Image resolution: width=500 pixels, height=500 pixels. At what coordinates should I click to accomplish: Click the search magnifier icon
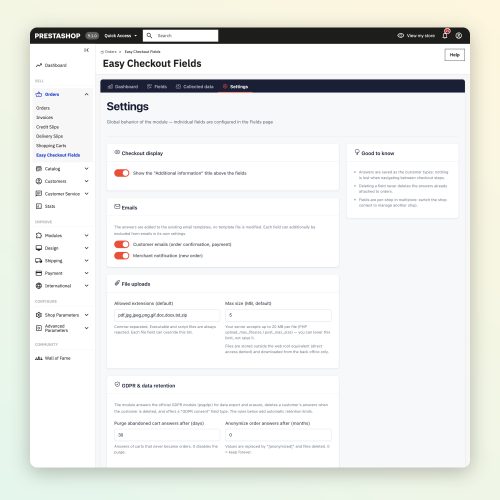click(149, 35)
